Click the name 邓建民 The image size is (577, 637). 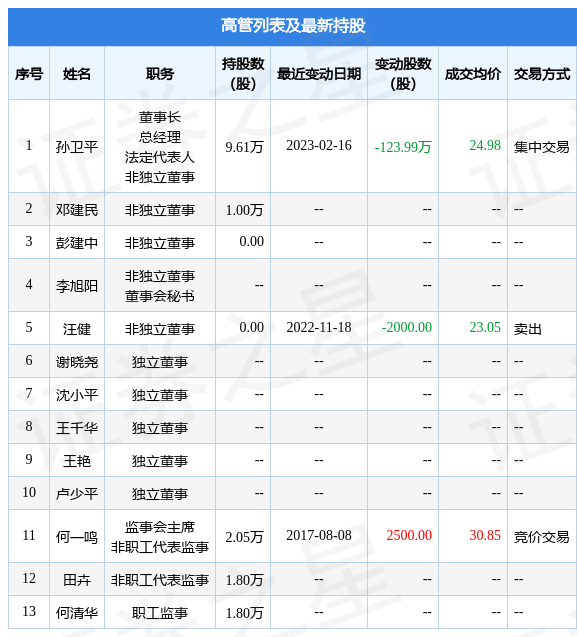click(77, 210)
